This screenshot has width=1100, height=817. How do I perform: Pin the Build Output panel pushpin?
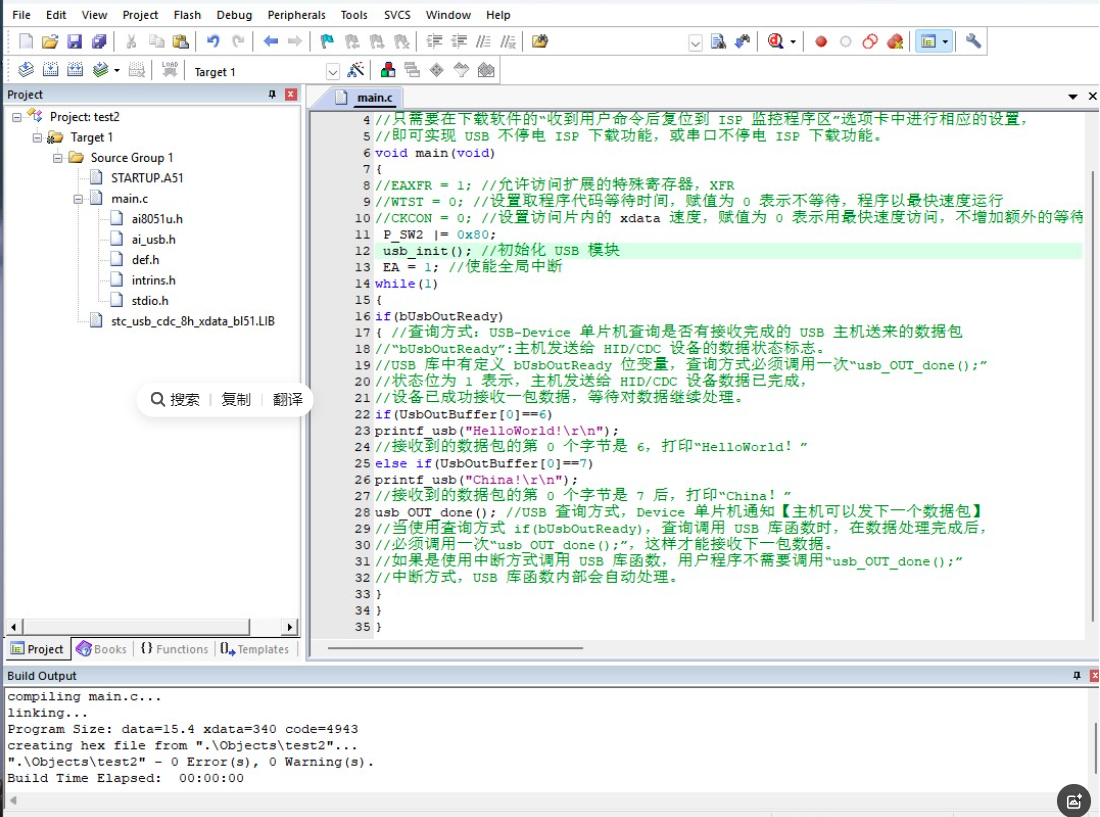pyautogui.click(x=1077, y=675)
